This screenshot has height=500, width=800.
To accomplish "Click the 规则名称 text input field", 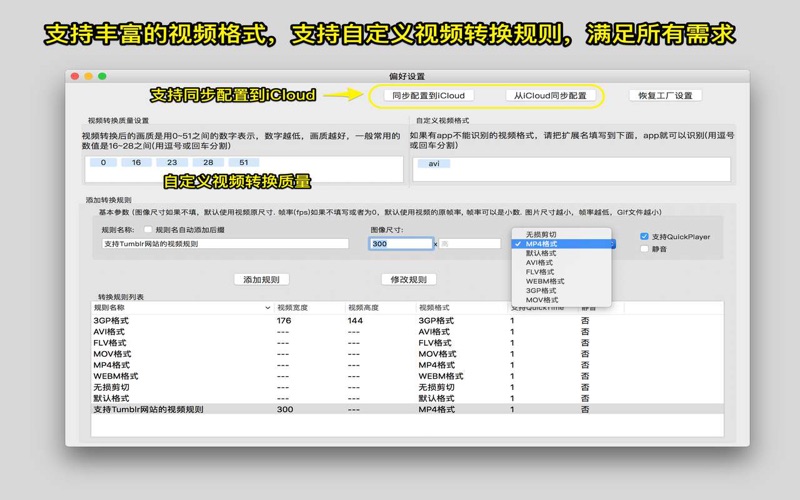I will coord(225,243).
